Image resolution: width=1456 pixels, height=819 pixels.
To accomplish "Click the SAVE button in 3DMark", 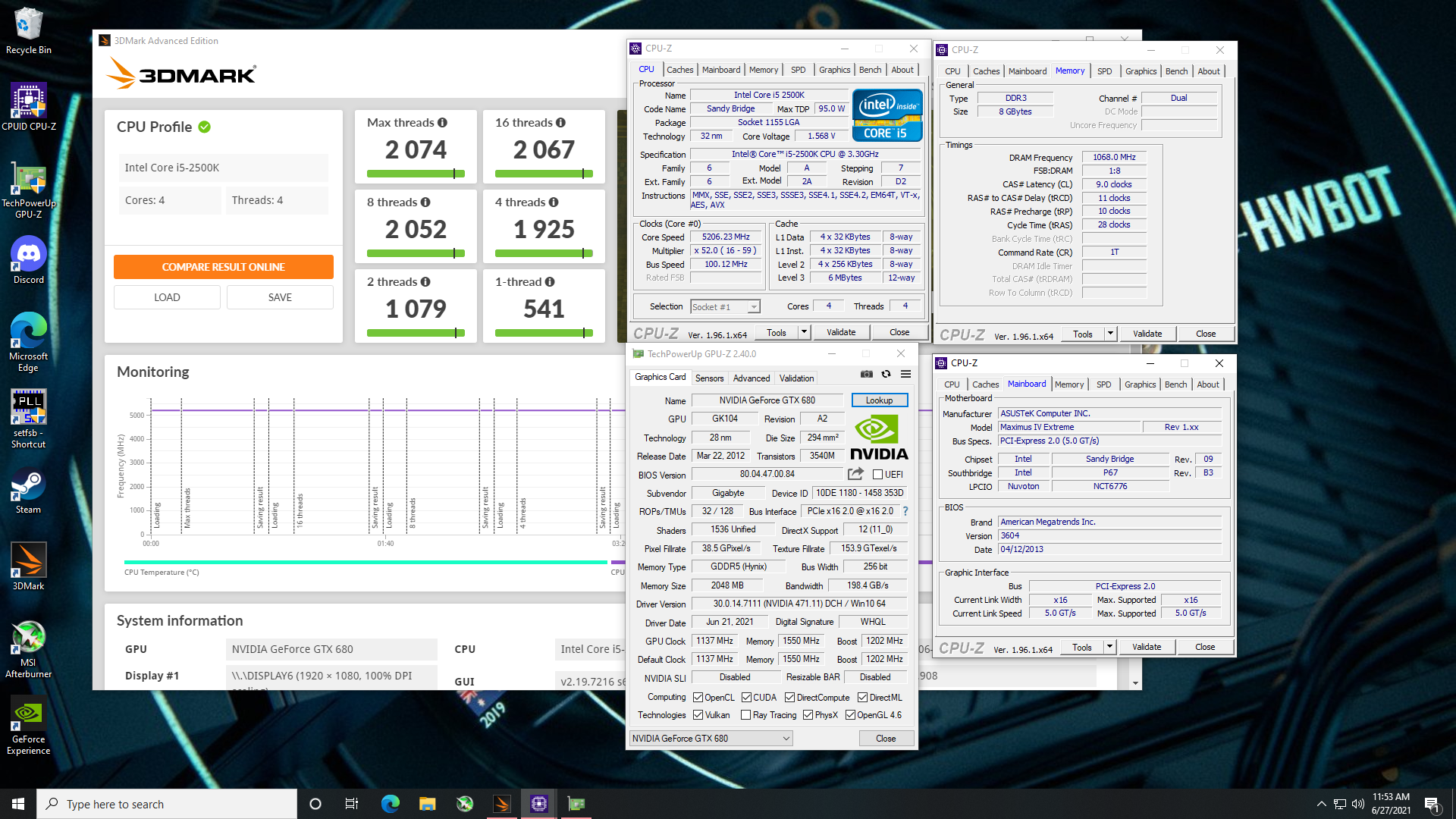I will pos(280,297).
